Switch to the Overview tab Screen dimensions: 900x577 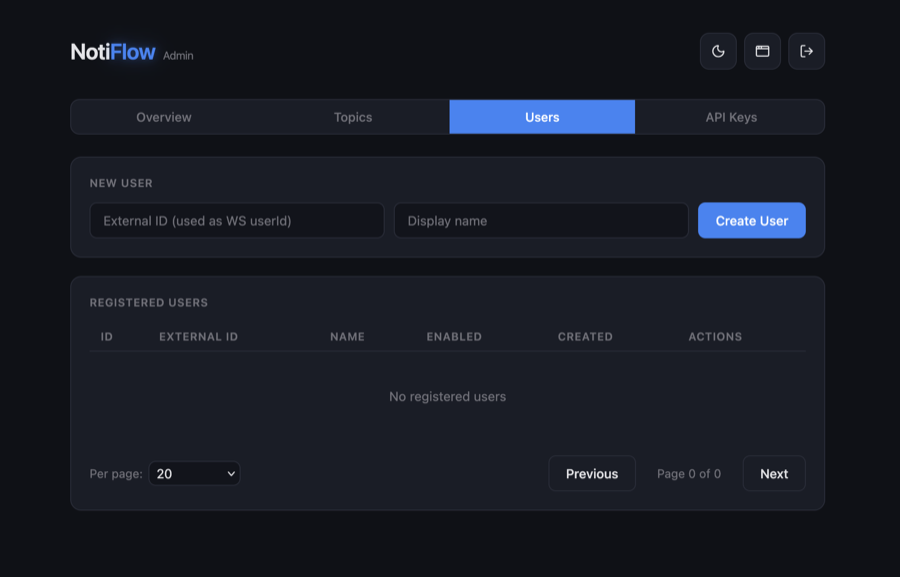pos(164,117)
